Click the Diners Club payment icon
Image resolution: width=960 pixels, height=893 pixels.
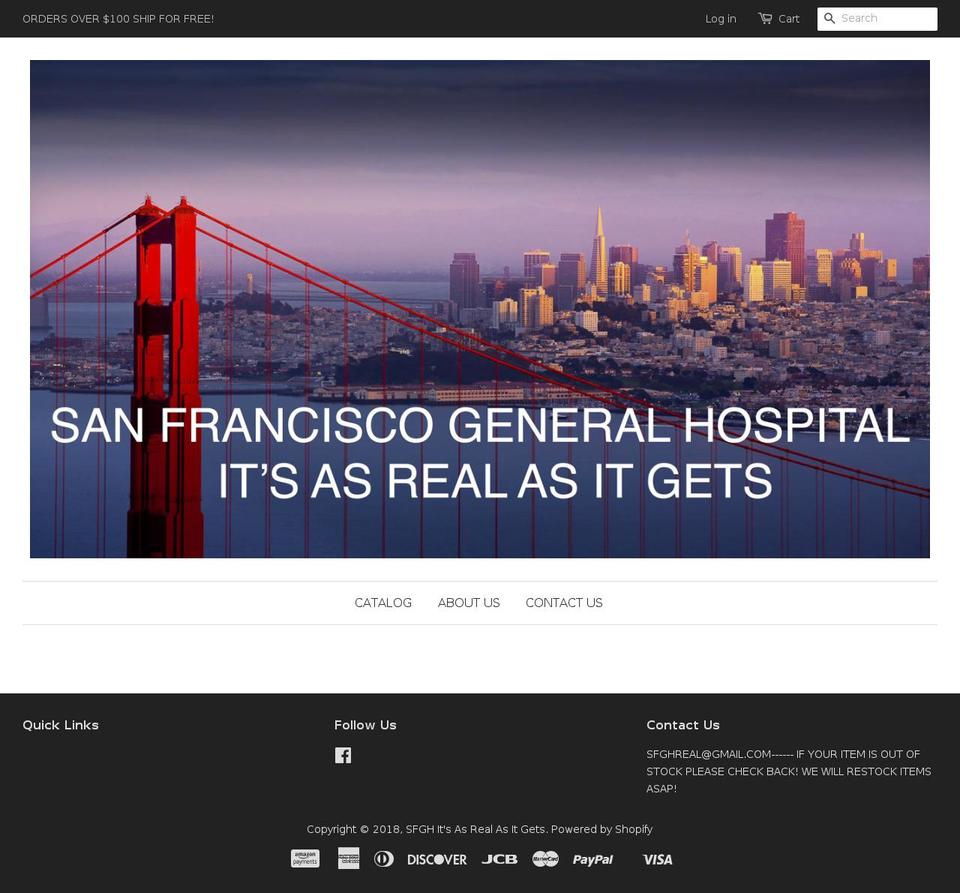384,859
